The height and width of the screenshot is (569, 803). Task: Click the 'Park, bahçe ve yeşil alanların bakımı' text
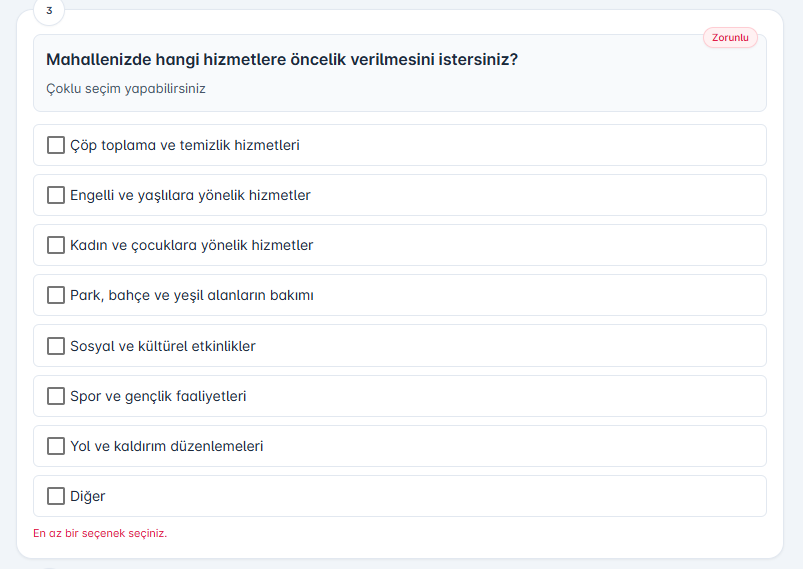point(192,295)
